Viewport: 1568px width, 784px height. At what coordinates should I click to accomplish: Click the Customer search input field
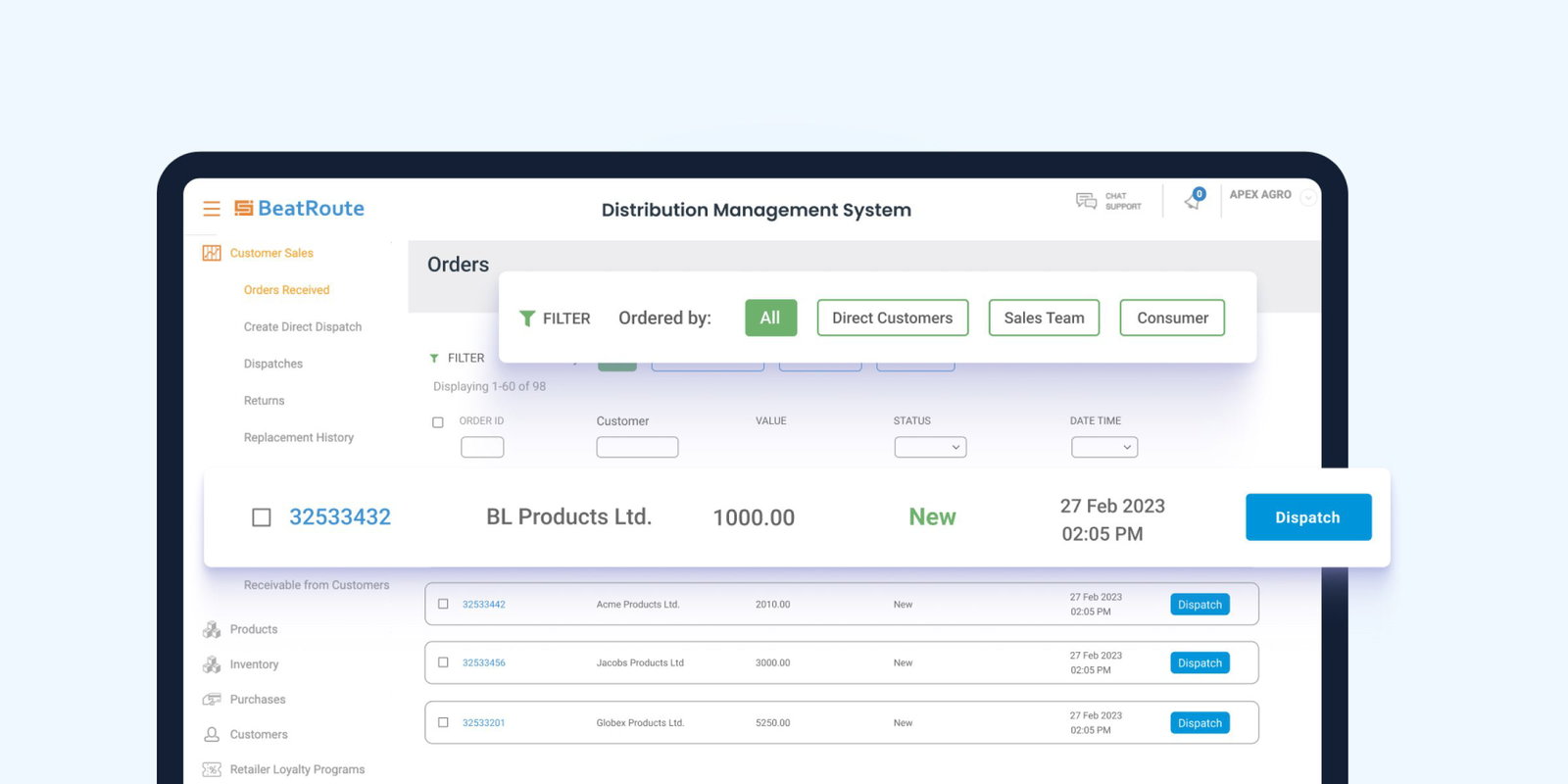637,448
